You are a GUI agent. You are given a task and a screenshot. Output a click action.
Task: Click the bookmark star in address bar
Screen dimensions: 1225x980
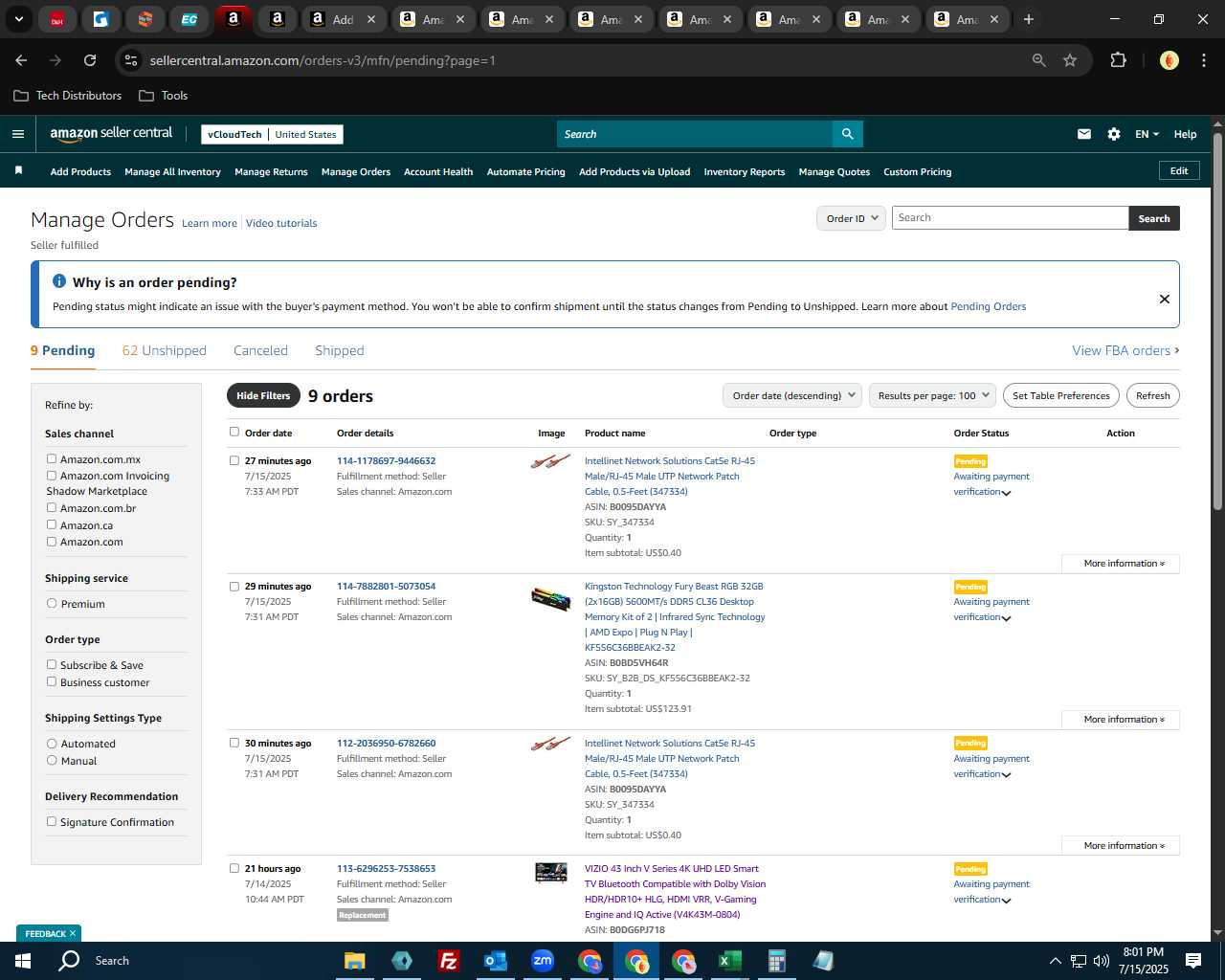tap(1070, 60)
